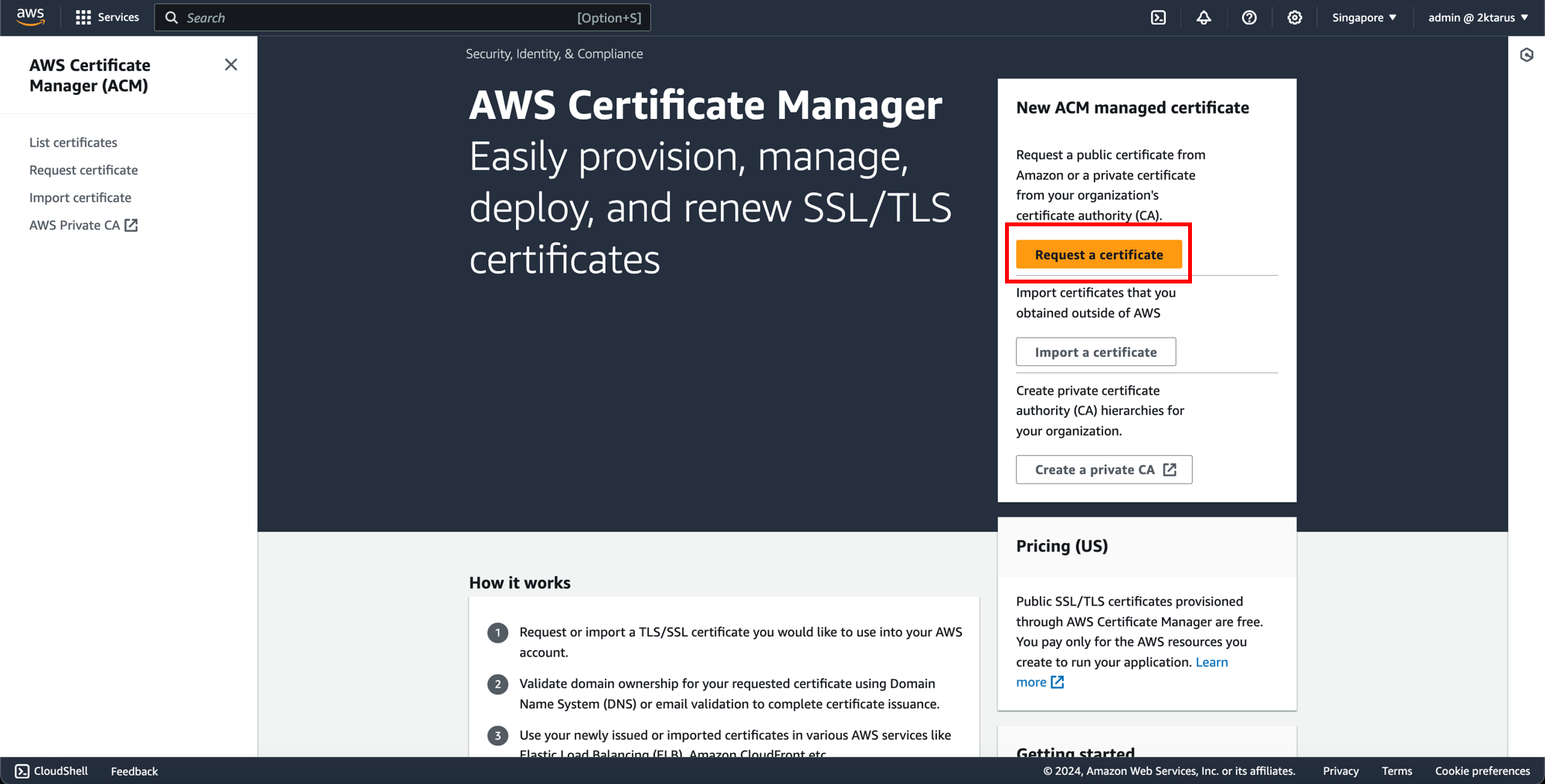Viewport: 1545px width, 784px height.
Task: Click the external link icon after Learn more
Action: (x=1058, y=682)
